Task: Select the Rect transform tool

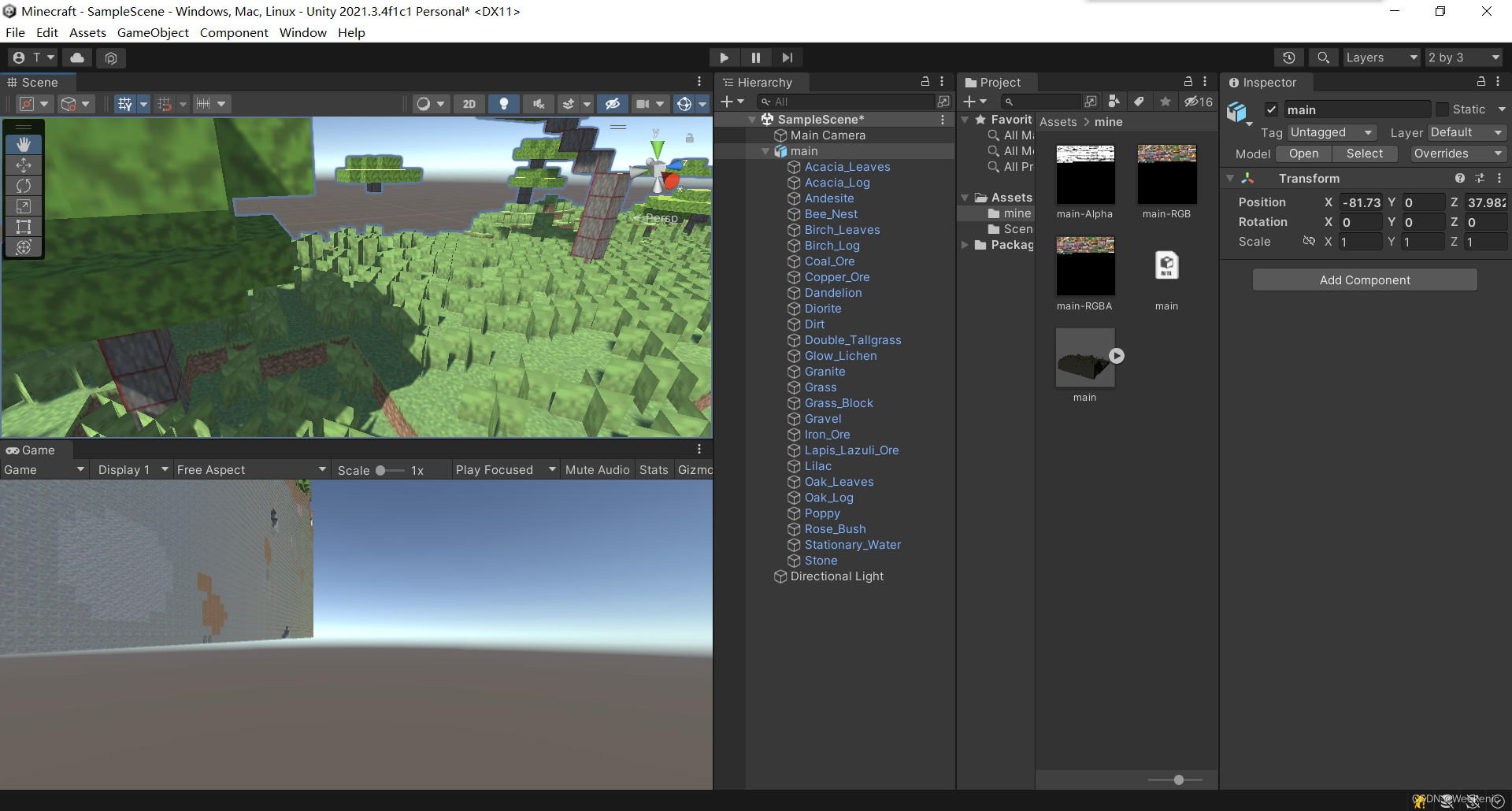Action: (x=24, y=227)
